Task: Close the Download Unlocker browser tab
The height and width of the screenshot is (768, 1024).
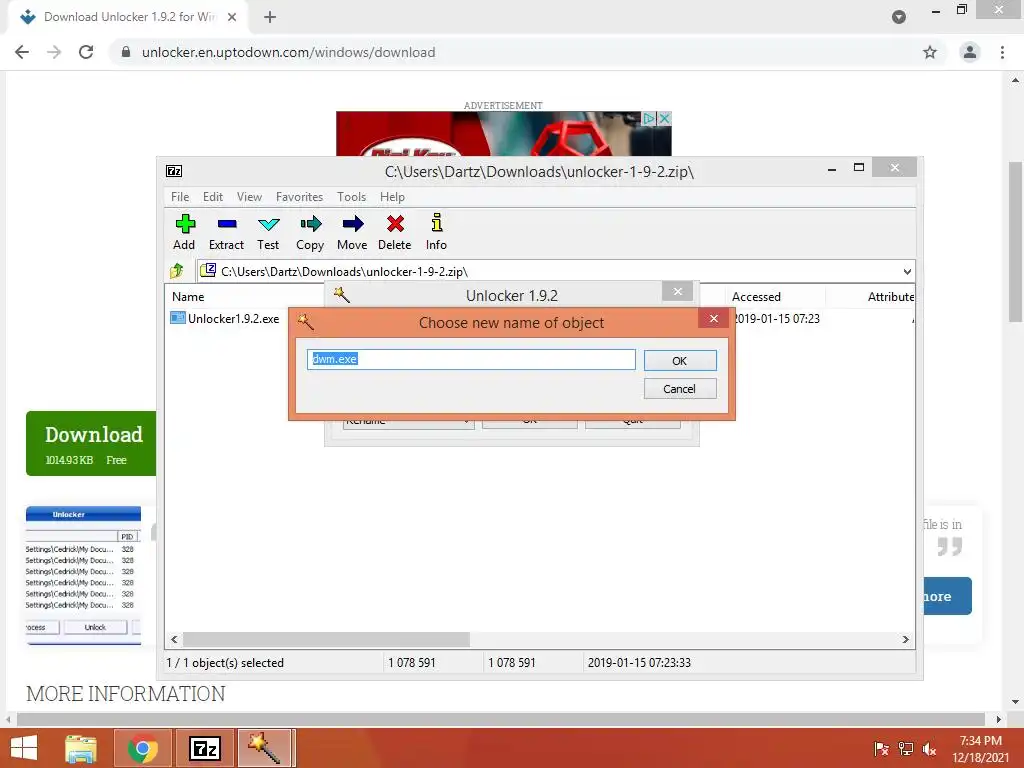Action: click(x=232, y=17)
